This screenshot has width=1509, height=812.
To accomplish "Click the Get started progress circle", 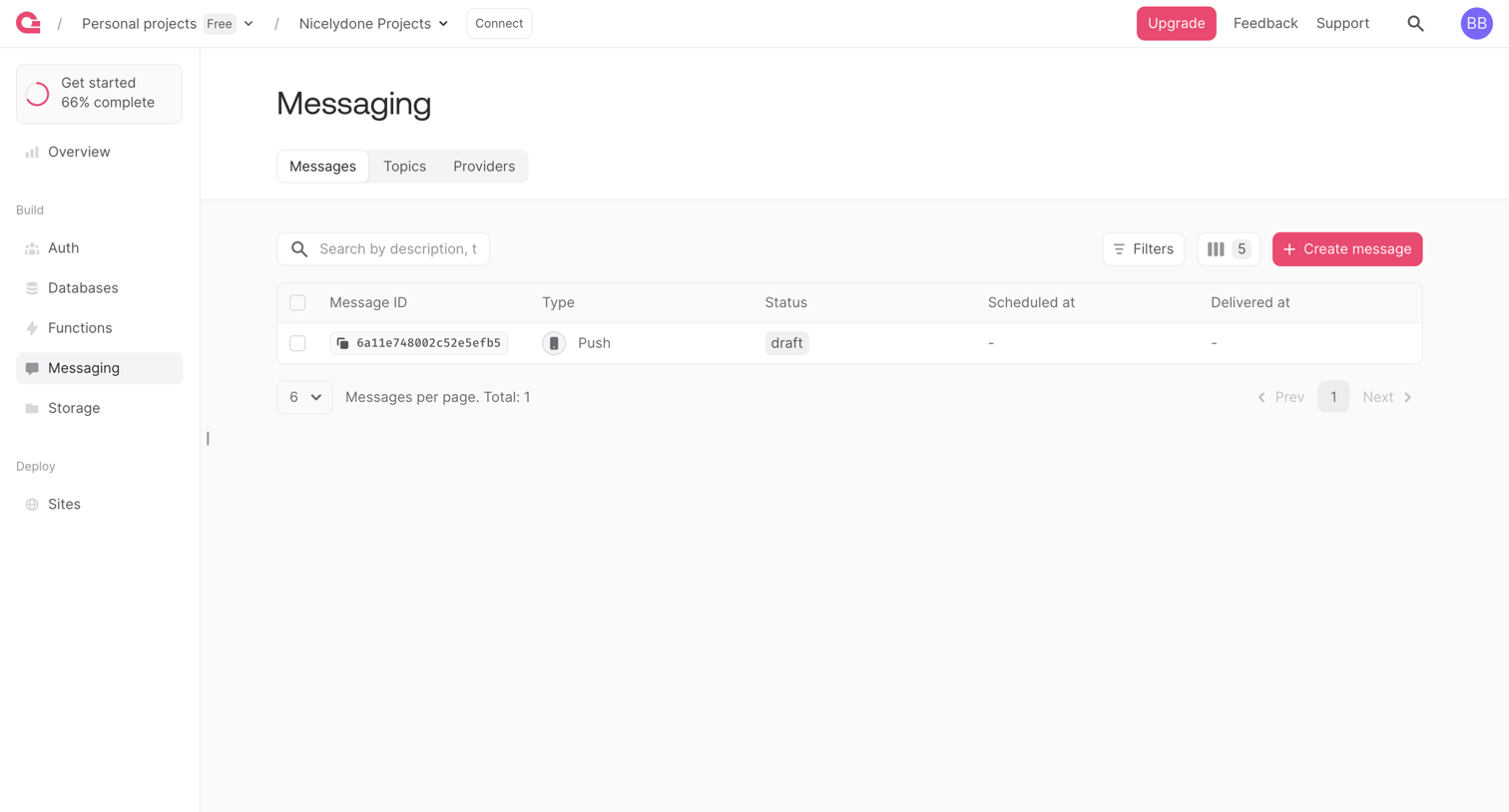I will click(38, 94).
